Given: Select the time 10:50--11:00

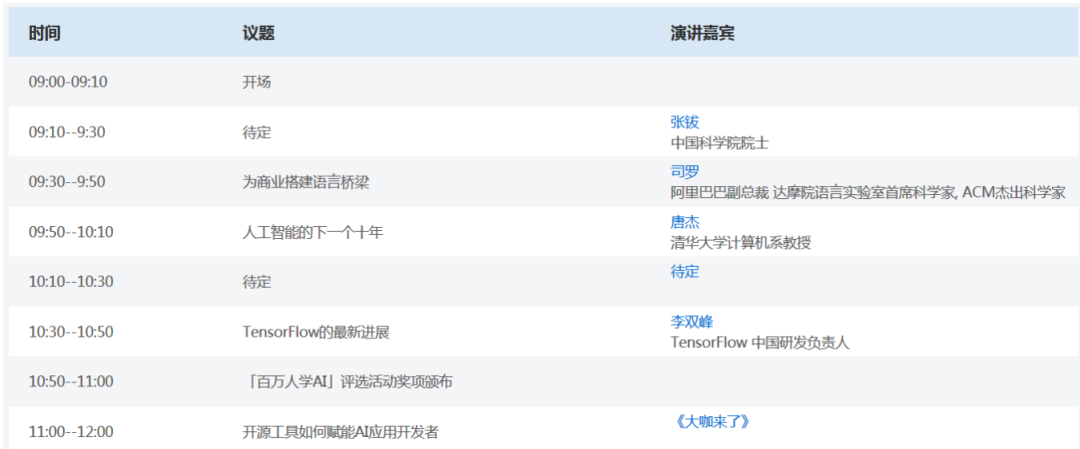Looking at the screenshot, I should [70, 382].
